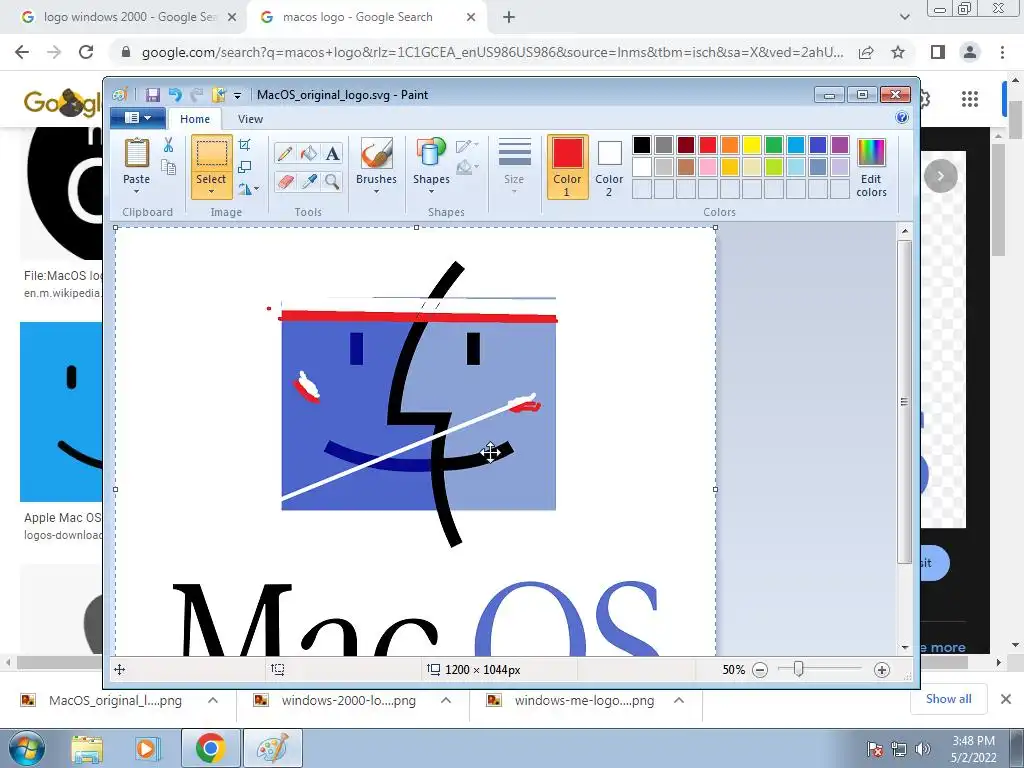Open Windows Explorer from taskbar
Screen dimensions: 1024x768
(x=87, y=748)
